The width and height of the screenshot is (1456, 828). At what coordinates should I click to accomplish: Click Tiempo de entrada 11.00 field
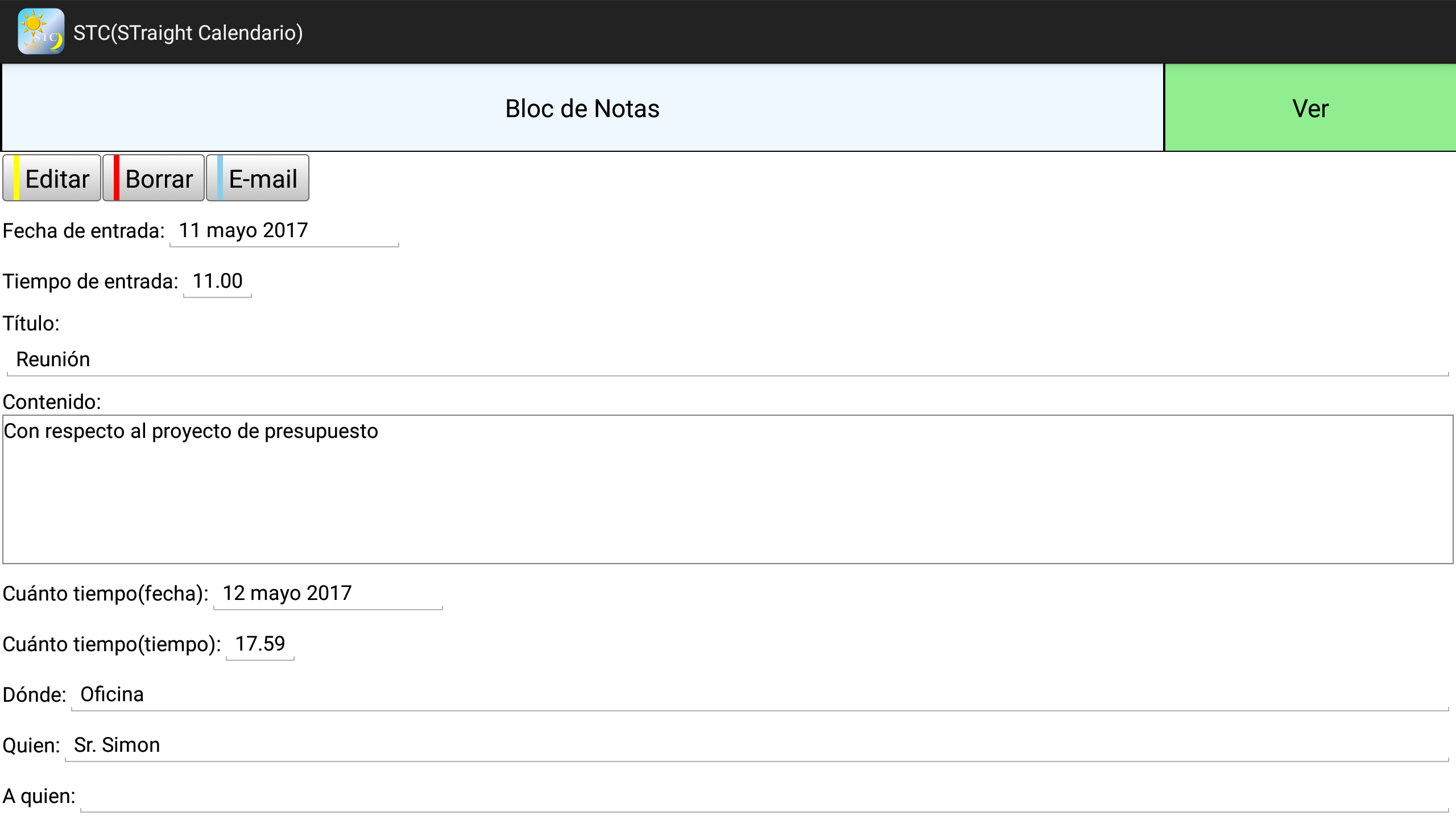point(217,281)
